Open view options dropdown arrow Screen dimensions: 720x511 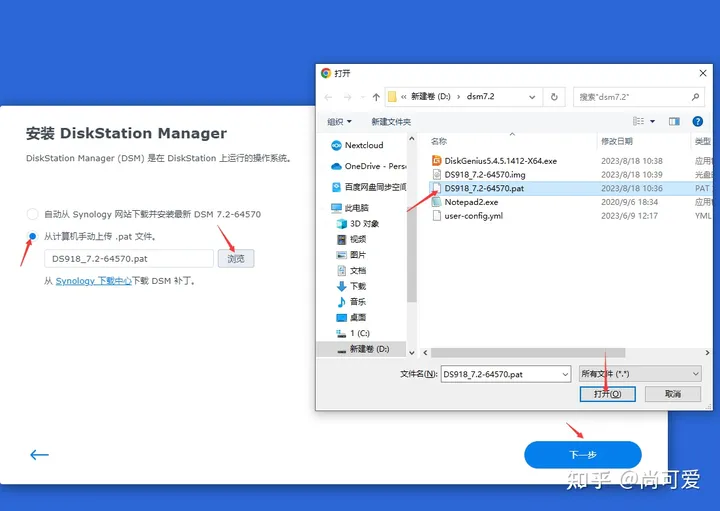point(652,121)
